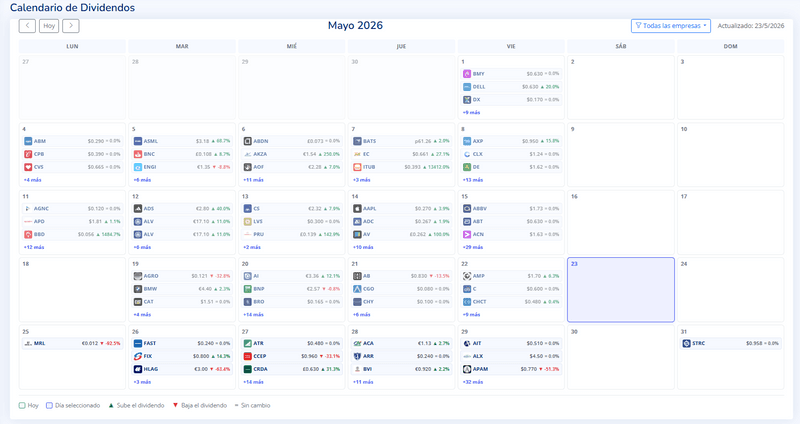Open the ALX dividend entry
800x424 pixels.
(511, 356)
